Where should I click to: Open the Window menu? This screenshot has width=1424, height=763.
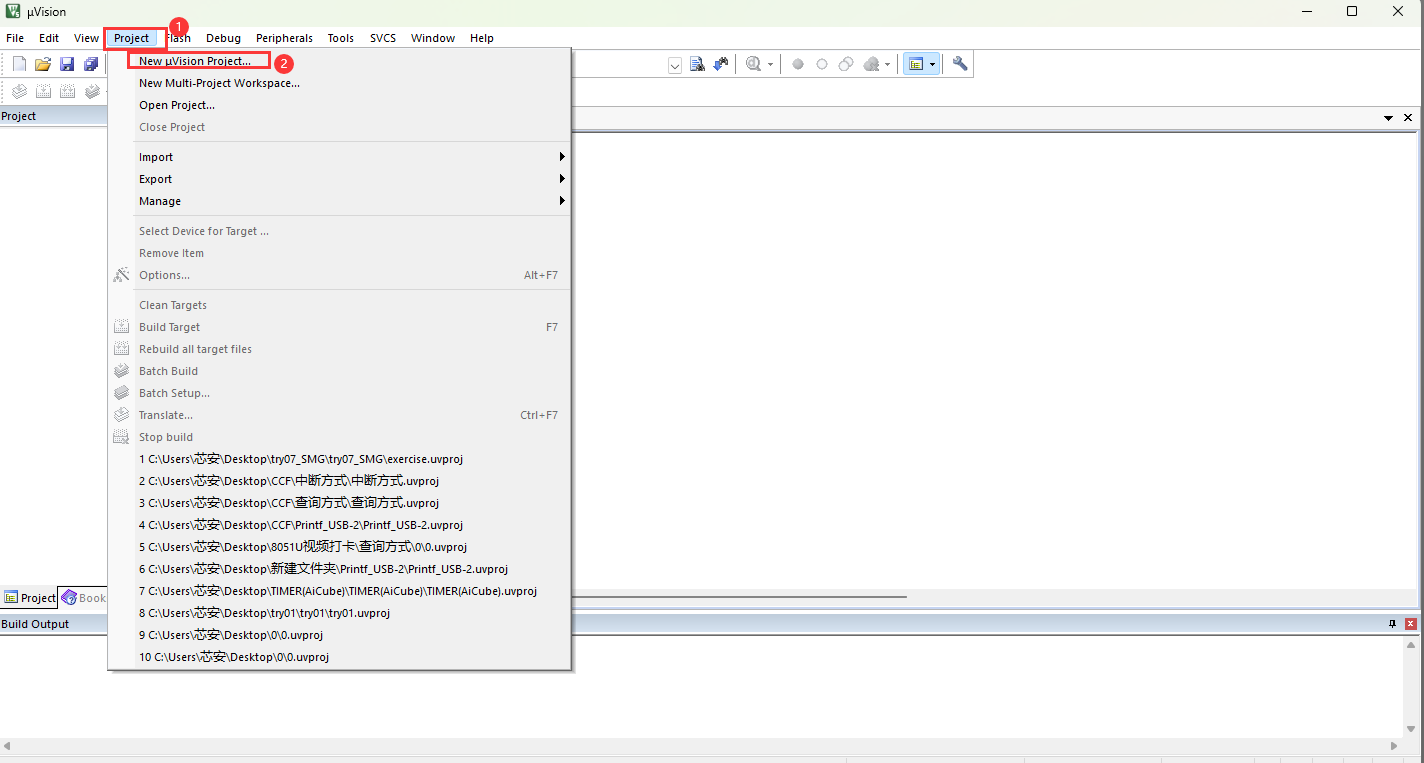click(433, 38)
